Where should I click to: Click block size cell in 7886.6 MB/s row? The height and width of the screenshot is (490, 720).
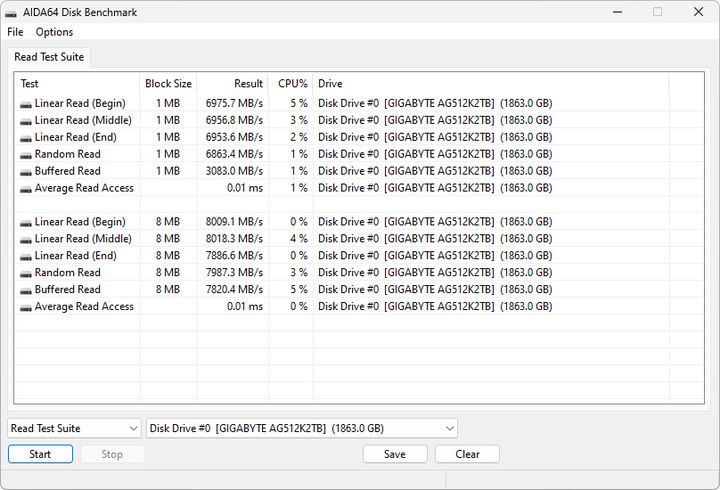click(168, 256)
